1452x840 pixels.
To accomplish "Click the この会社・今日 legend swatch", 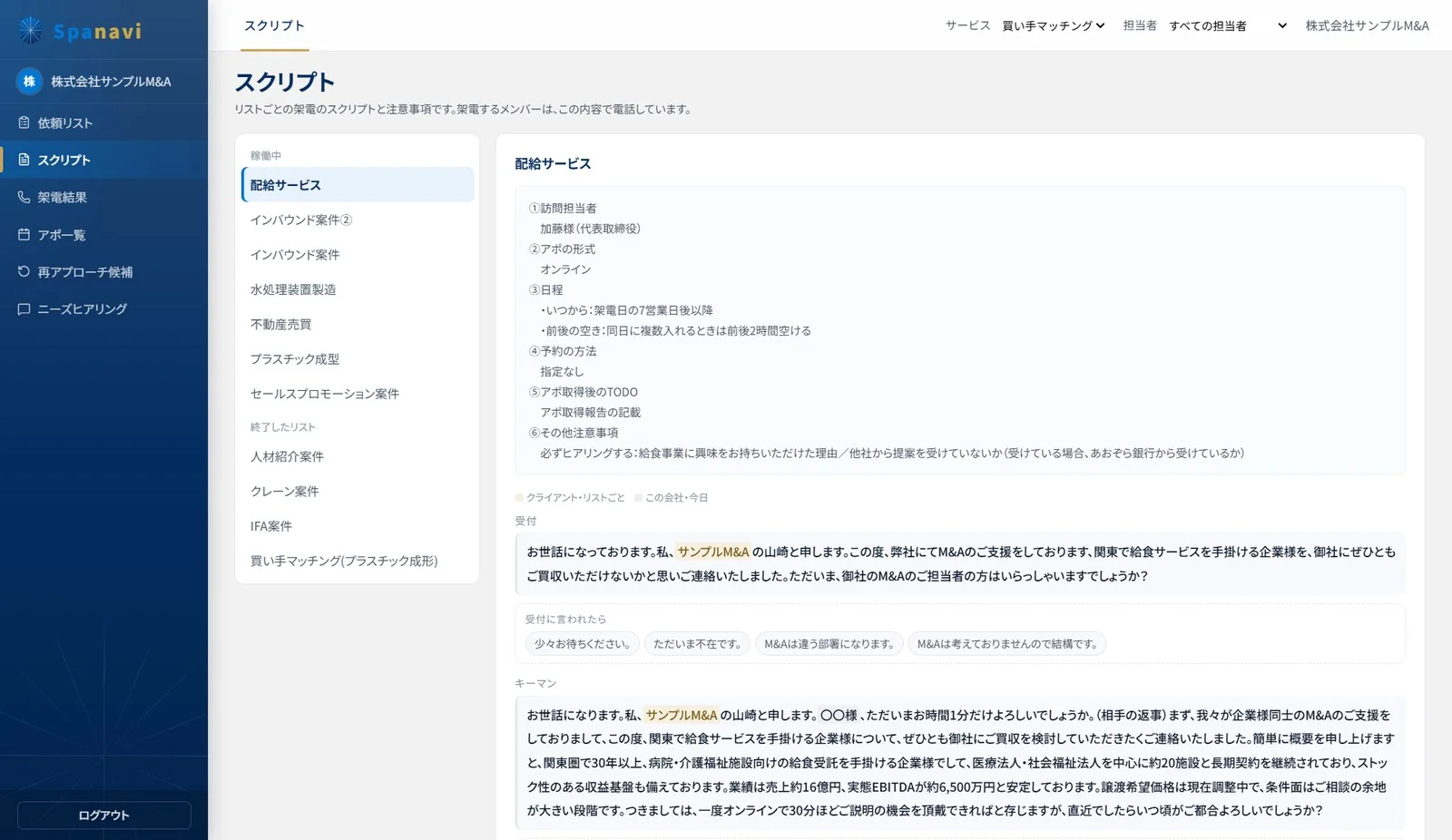I will click(639, 498).
